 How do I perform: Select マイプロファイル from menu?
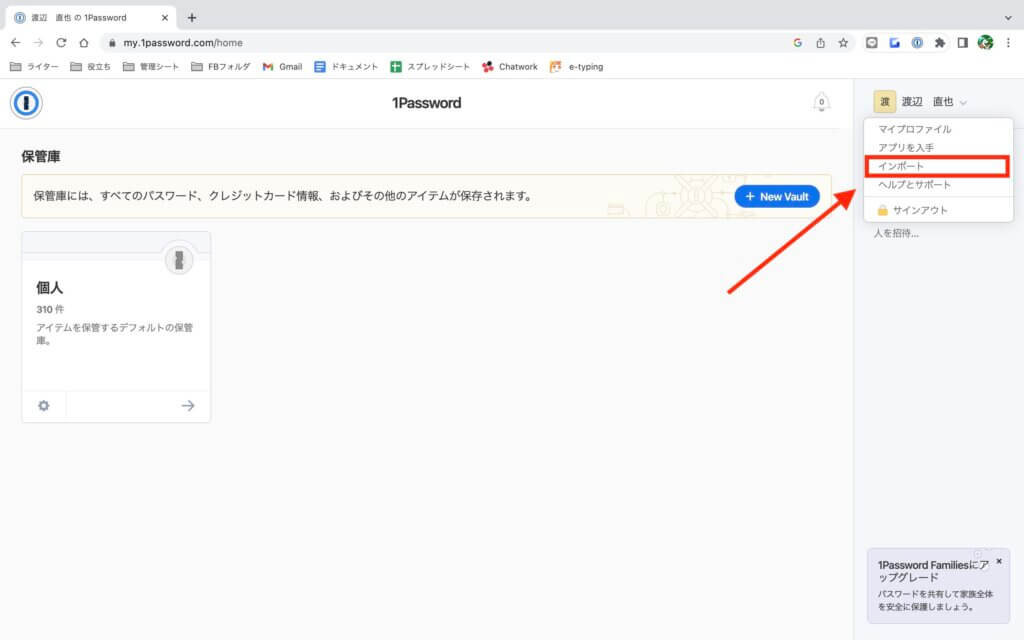(938, 129)
